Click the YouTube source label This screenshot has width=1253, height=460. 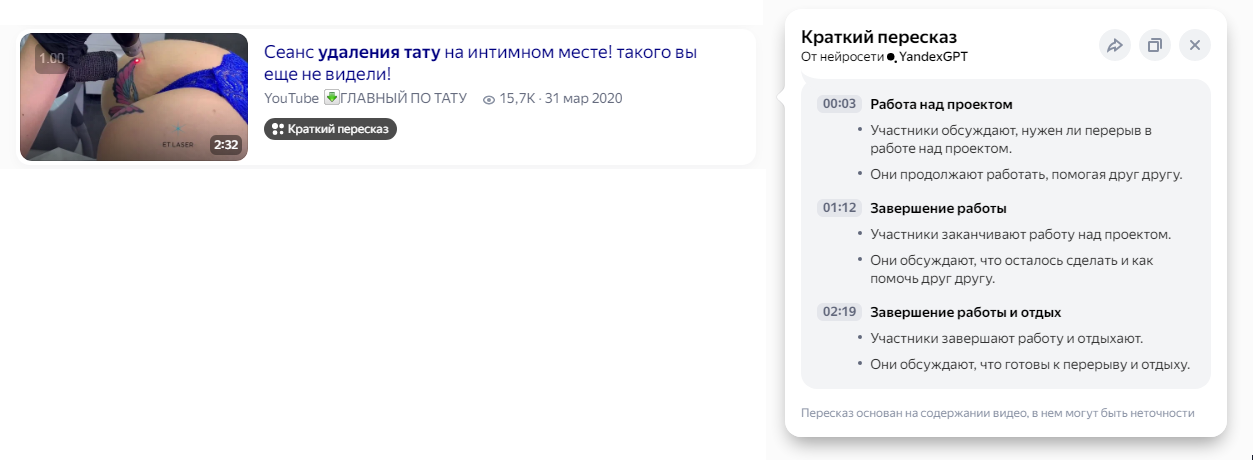[x=292, y=99]
